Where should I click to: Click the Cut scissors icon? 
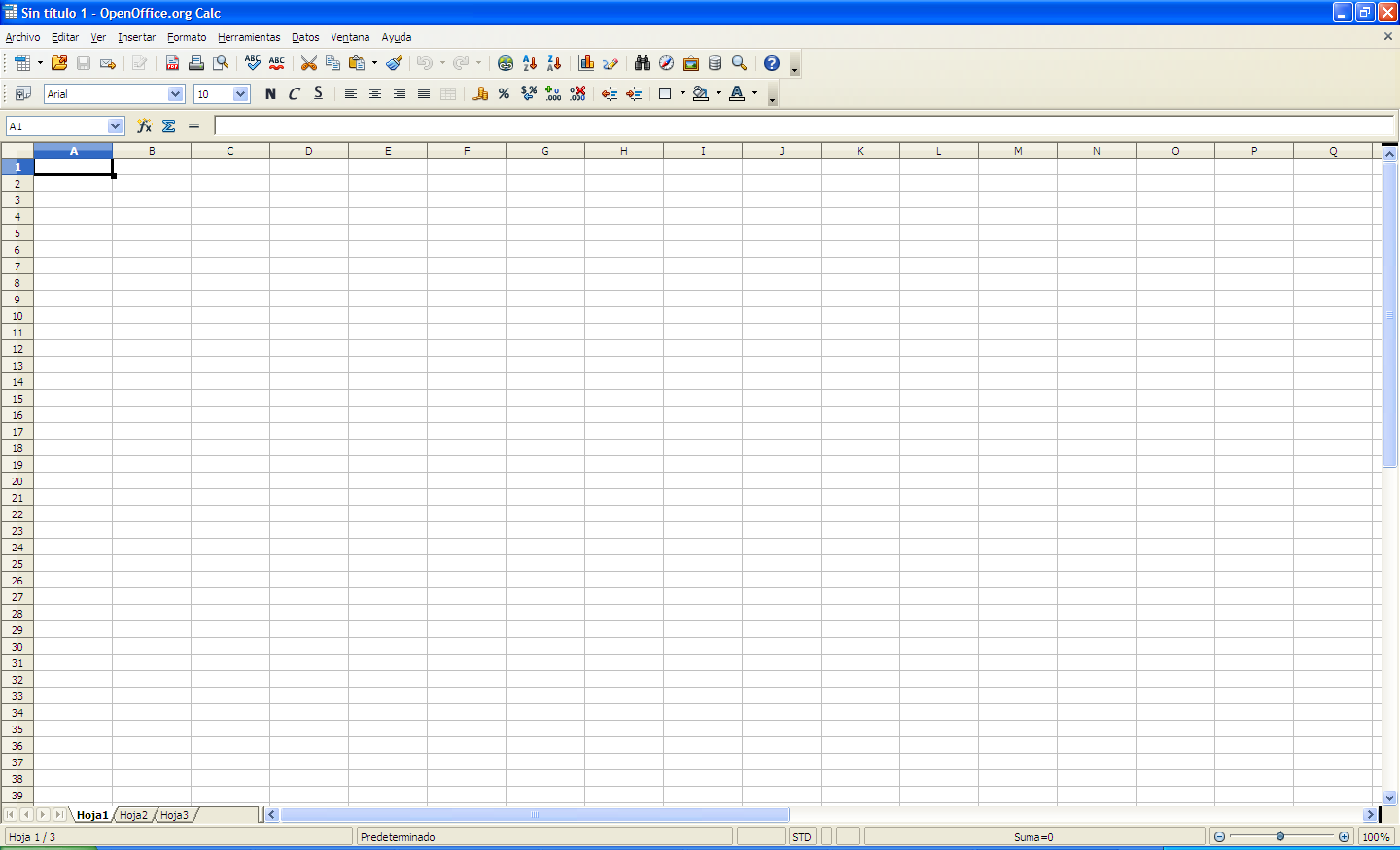click(x=309, y=63)
